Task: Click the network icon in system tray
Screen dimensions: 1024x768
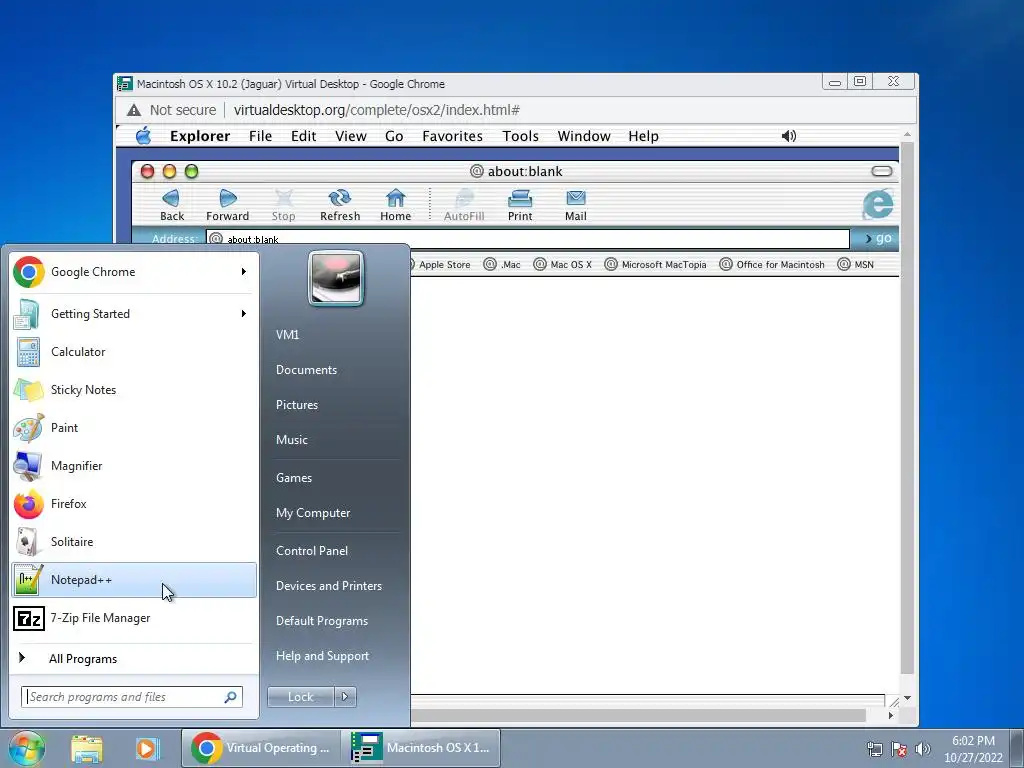Action: (874, 748)
